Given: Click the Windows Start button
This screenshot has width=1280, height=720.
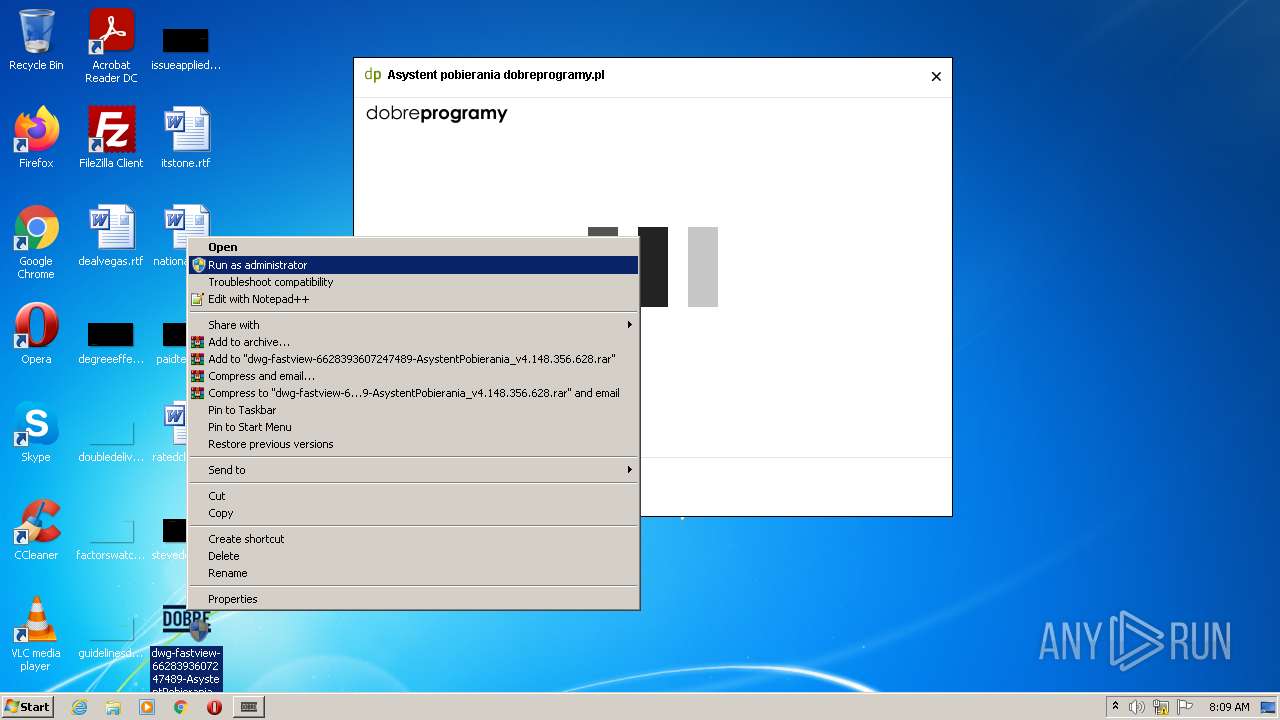Looking at the screenshot, I should coord(28,707).
